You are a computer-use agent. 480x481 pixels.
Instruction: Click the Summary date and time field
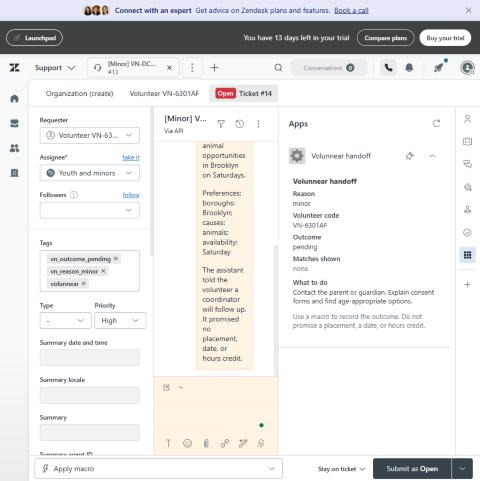[90, 357]
